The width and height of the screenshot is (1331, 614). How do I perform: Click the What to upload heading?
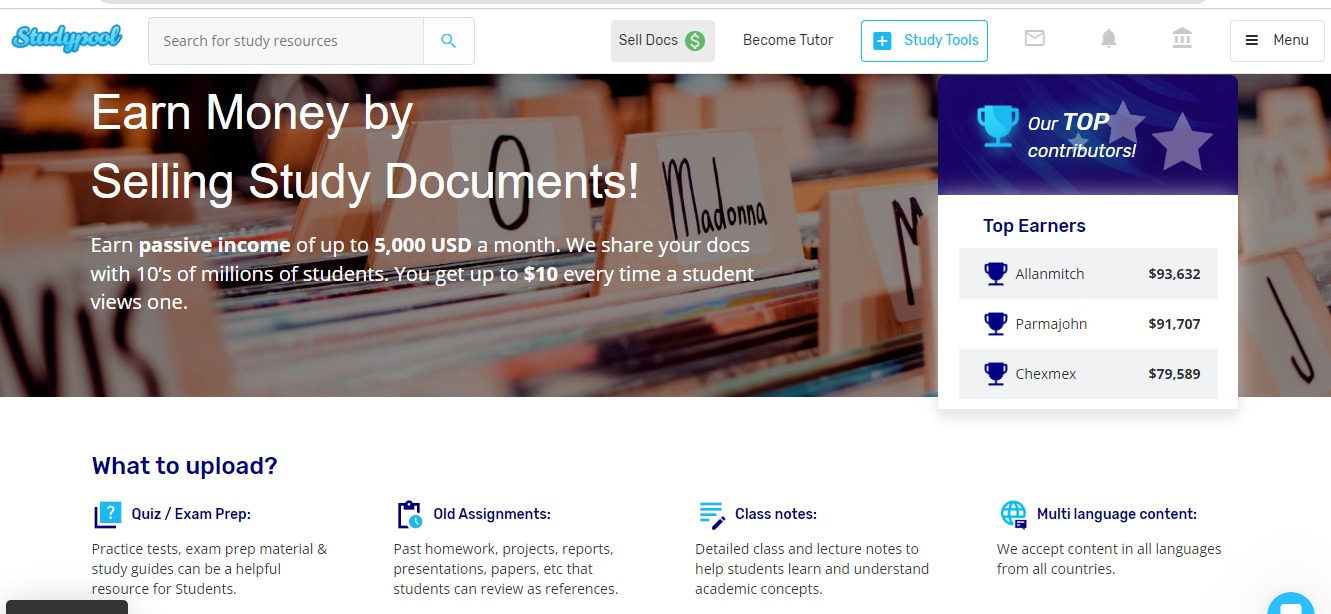pos(185,466)
